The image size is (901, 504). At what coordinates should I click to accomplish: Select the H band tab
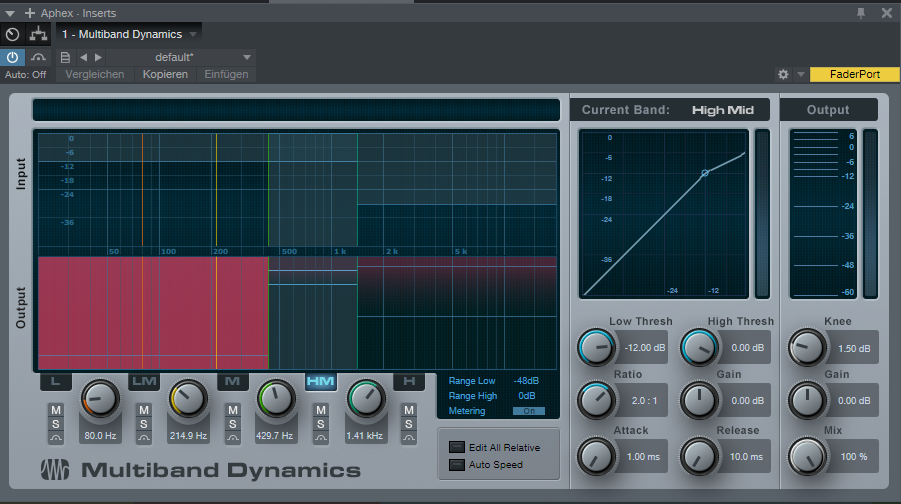pos(409,382)
